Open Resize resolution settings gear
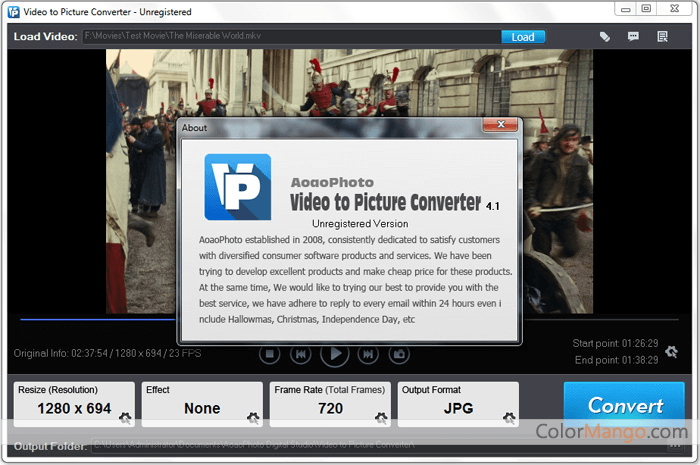This screenshot has width=700, height=465. tap(125, 418)
